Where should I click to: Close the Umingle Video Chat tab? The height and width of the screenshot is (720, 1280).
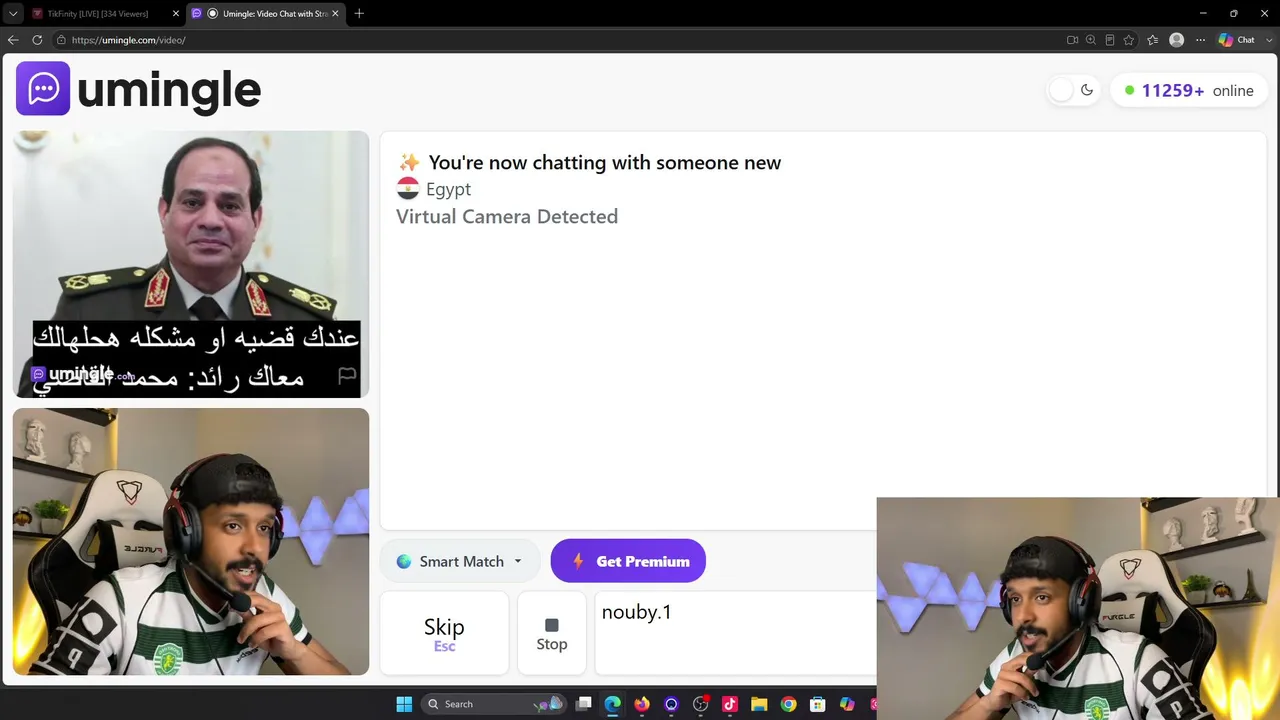pyautogui.click(x=336, y=13)
